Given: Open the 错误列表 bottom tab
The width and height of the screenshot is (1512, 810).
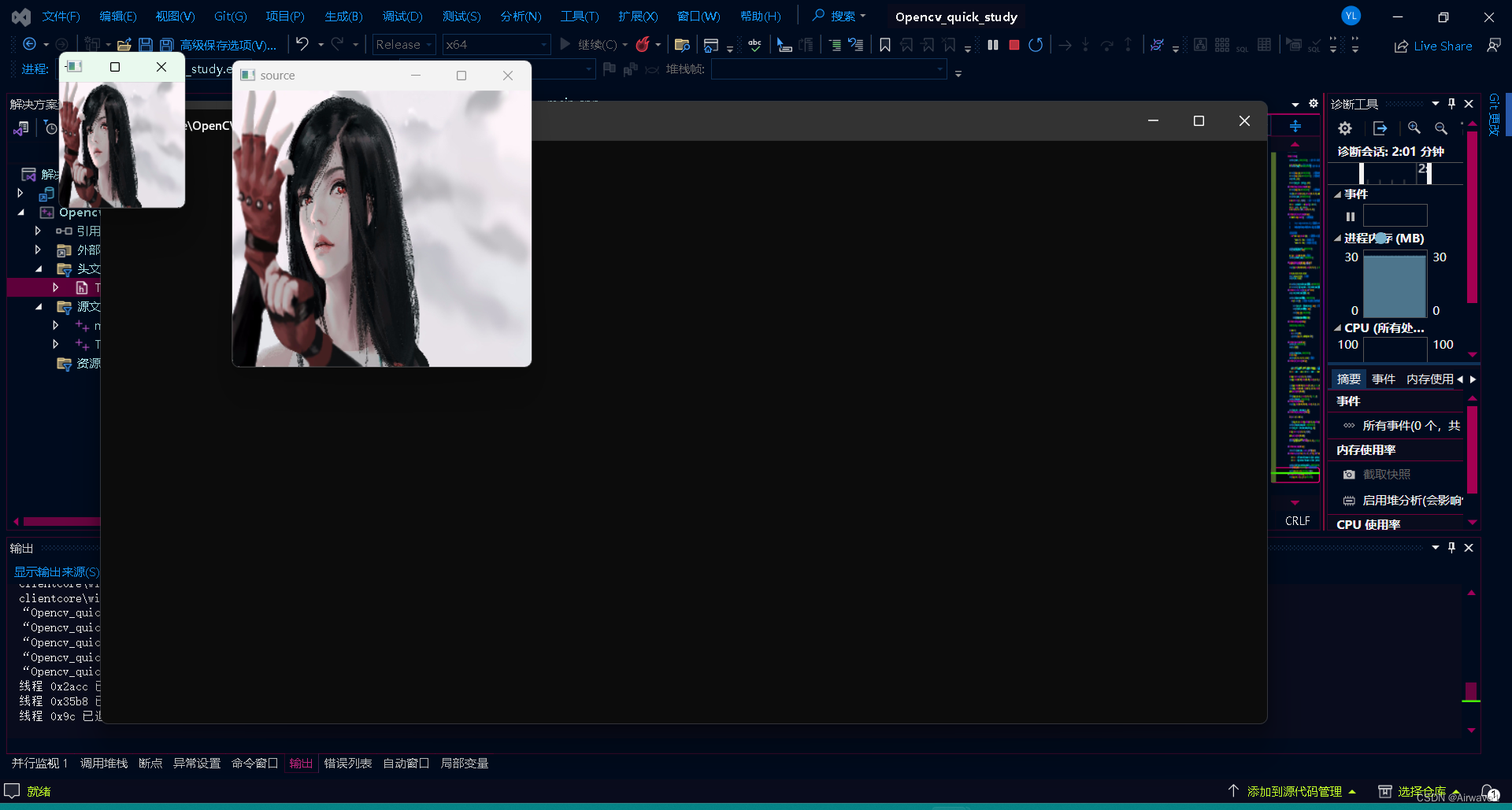Looking at the screenshot, I should [x=348, y=764].
